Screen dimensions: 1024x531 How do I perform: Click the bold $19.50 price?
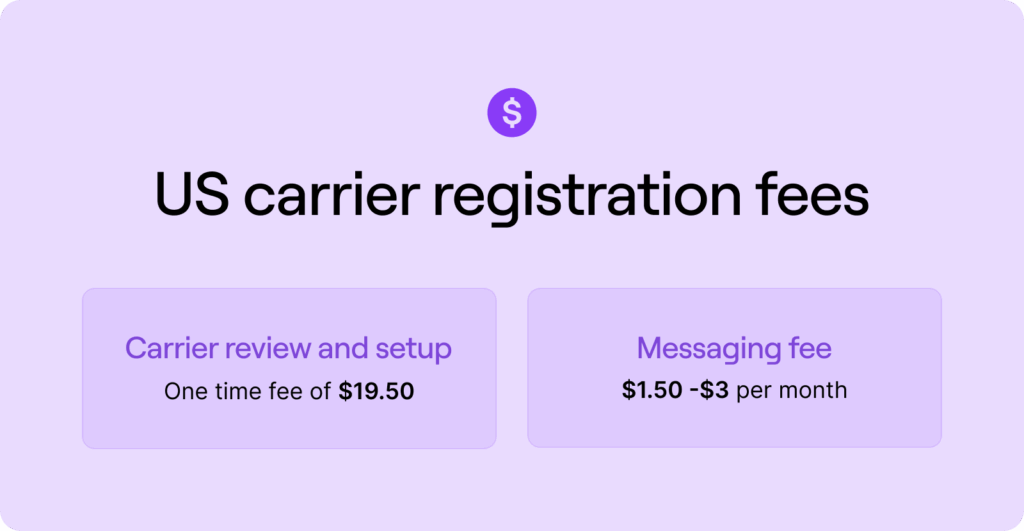(x=376, y=392)
